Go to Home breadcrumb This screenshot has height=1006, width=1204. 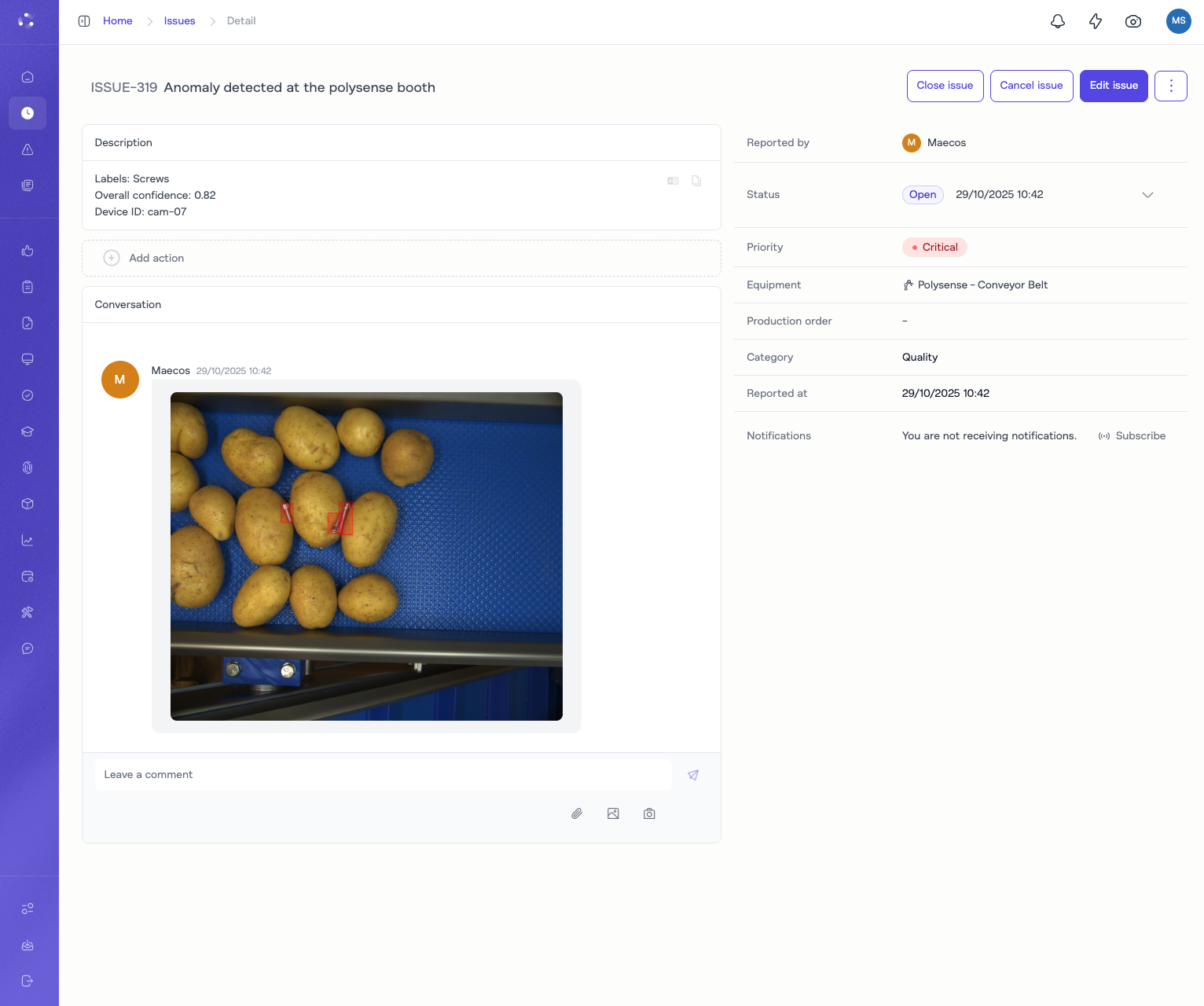coord(117,21)
